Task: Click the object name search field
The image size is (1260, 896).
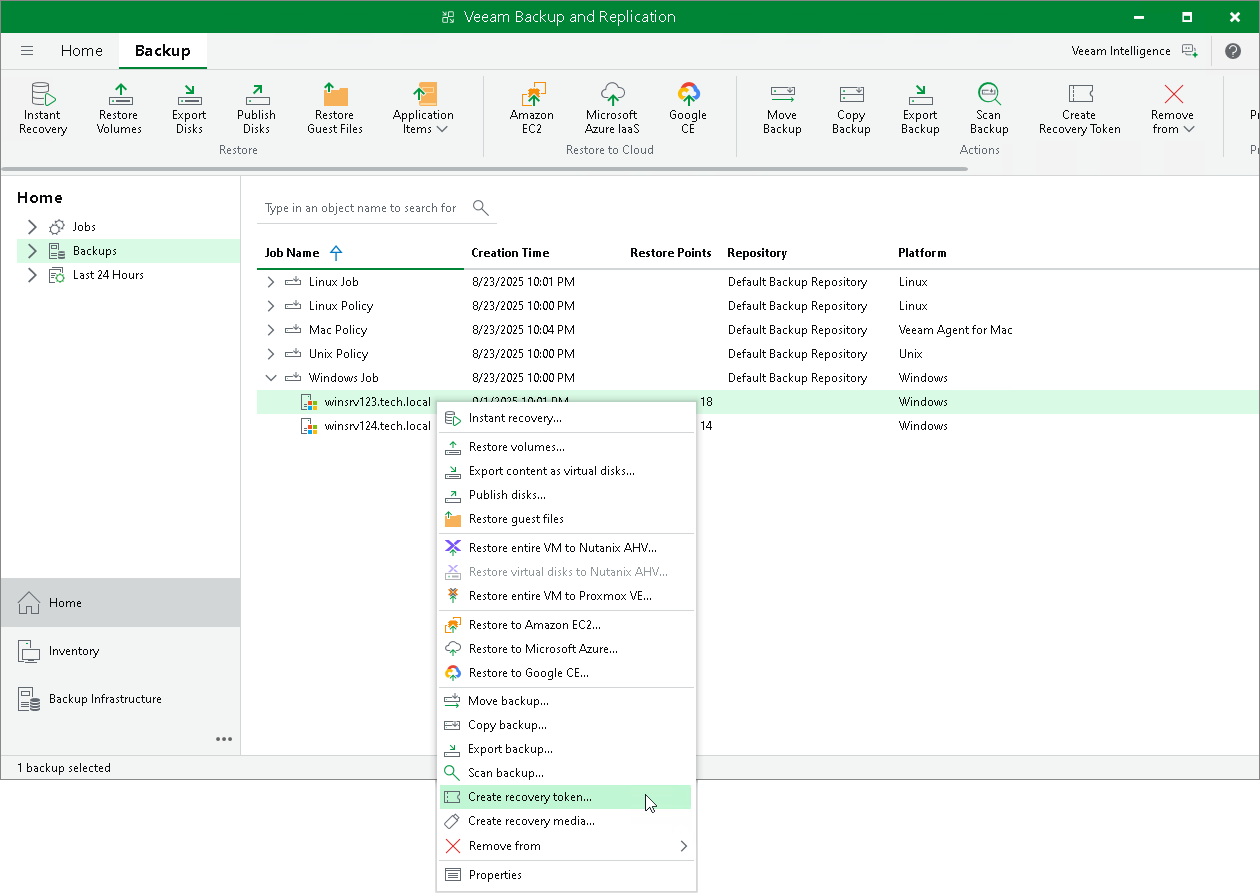Action: (x=360, y=208)
